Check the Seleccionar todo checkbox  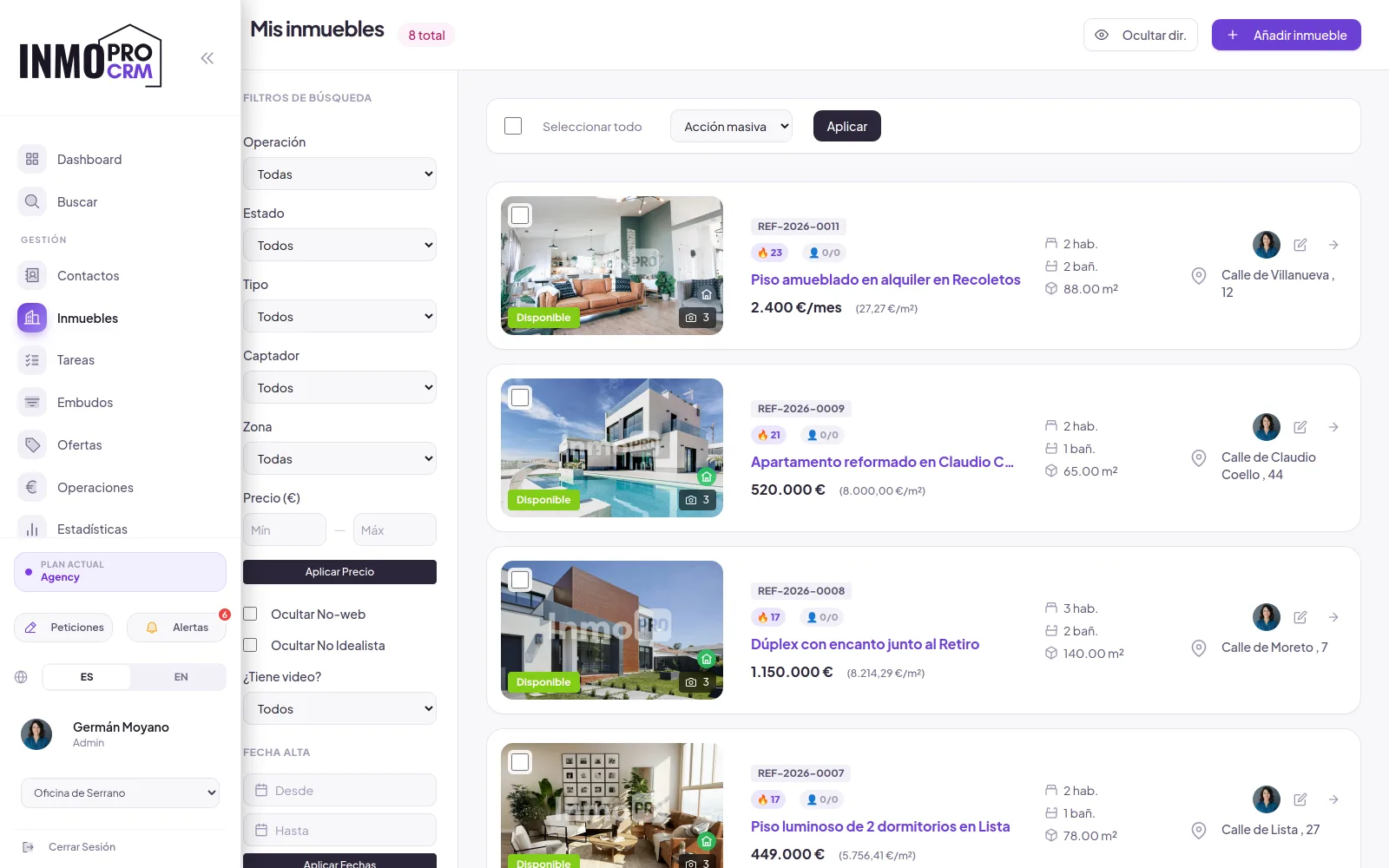[513, 126]
